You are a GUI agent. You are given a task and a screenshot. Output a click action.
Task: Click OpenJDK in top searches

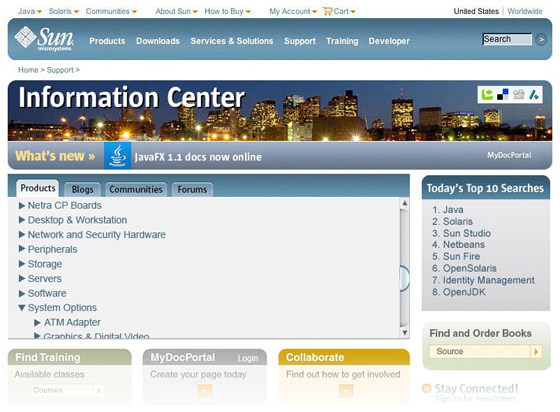[464, 292]
